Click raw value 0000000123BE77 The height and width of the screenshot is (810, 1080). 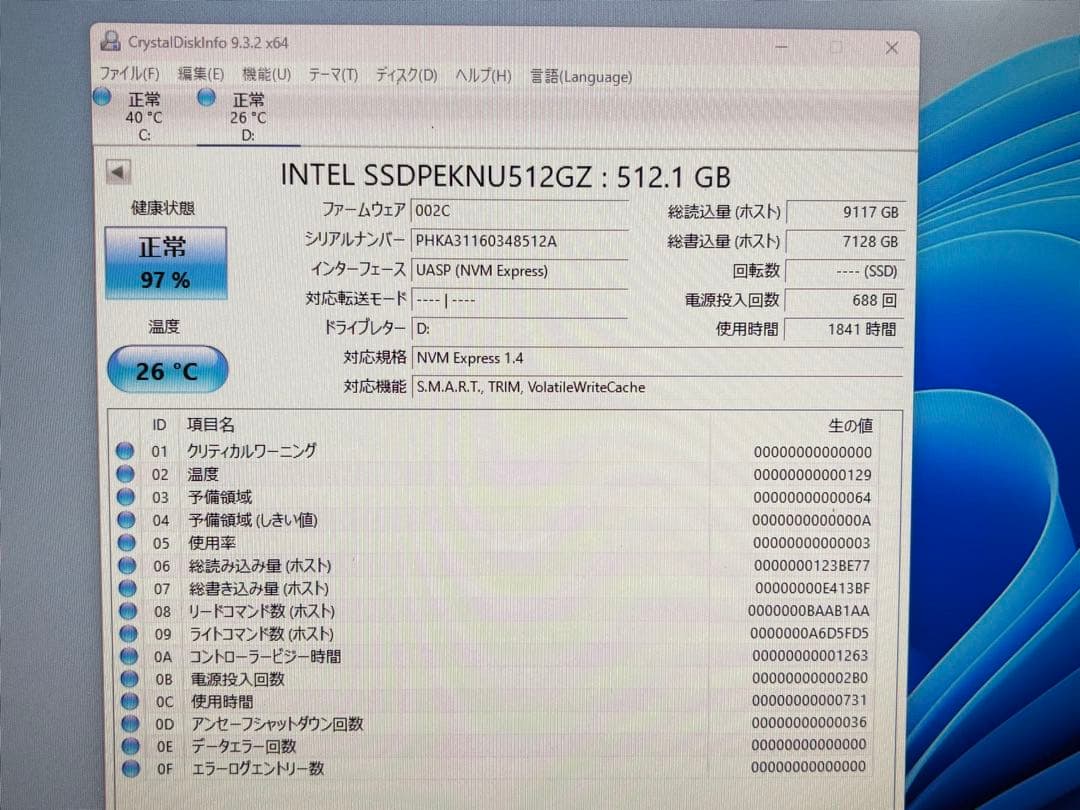coord(811,565)
